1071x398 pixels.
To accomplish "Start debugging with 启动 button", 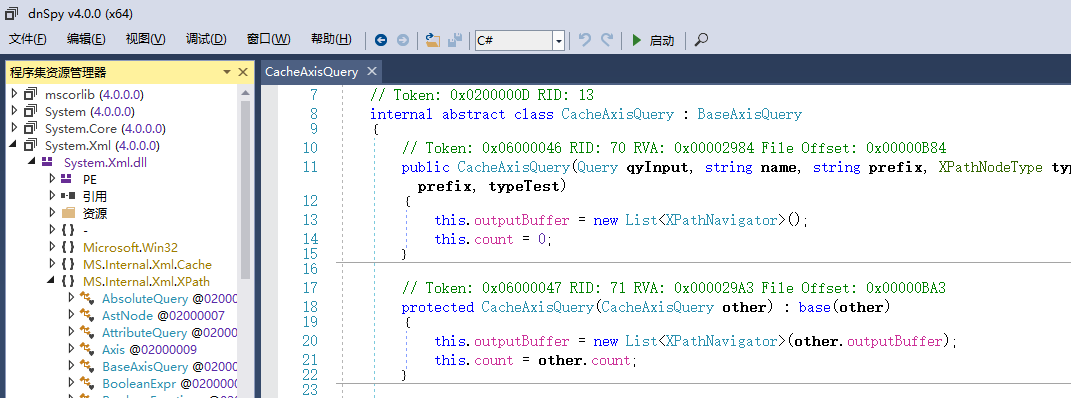I will [653, 40].
